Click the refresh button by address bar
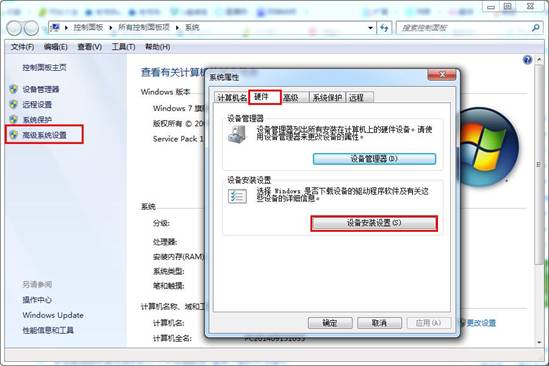Viewport: 549px width, 366px height. (384, 28)
